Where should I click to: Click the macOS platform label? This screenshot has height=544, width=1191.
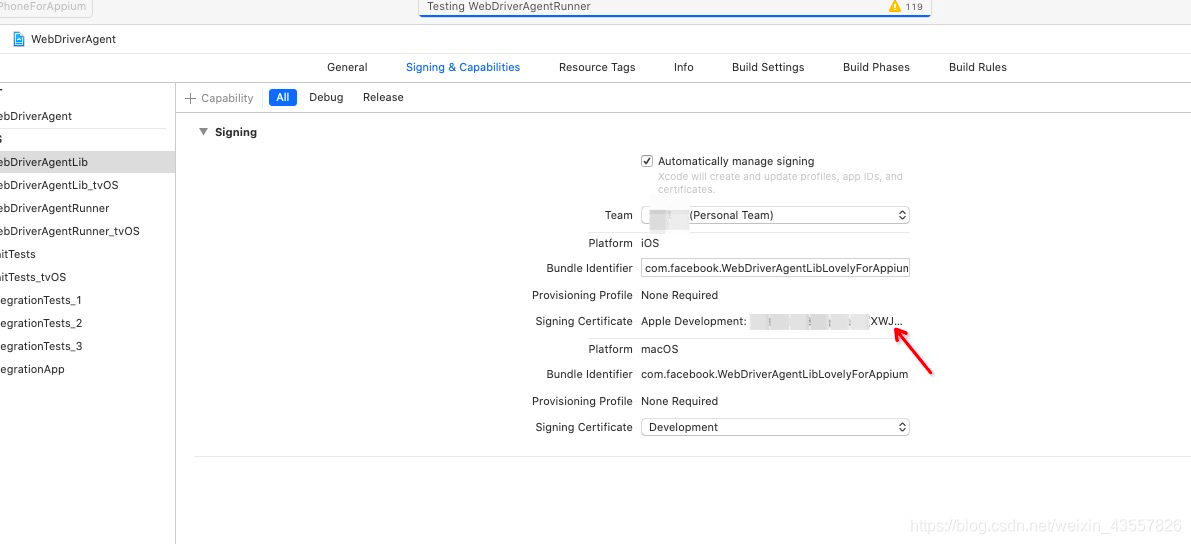(659, 349)
